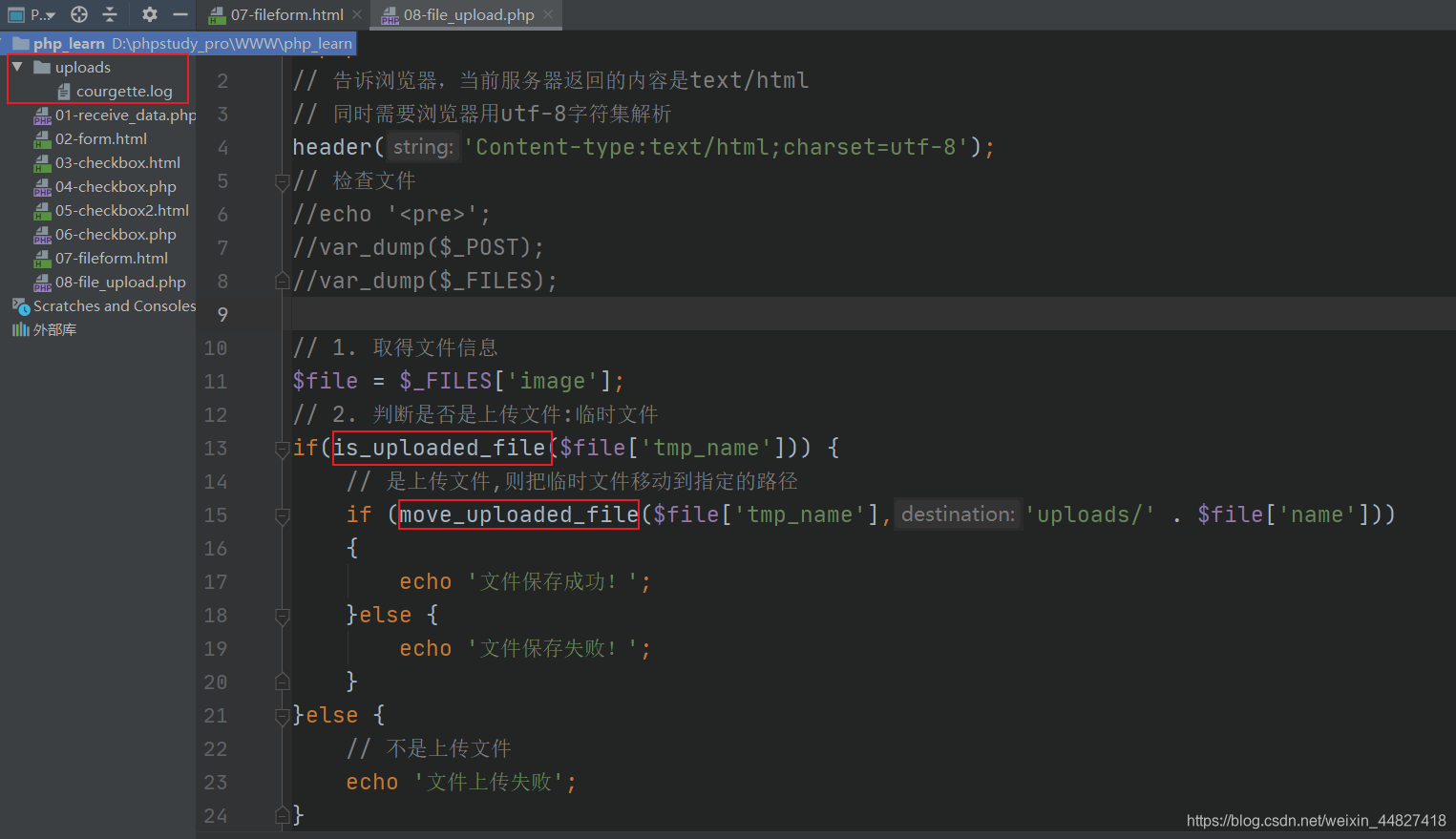Viewport: 1456px width, 839px height.
Task: Click the fold end marker on line 20
Action: [x=283, y=682]
